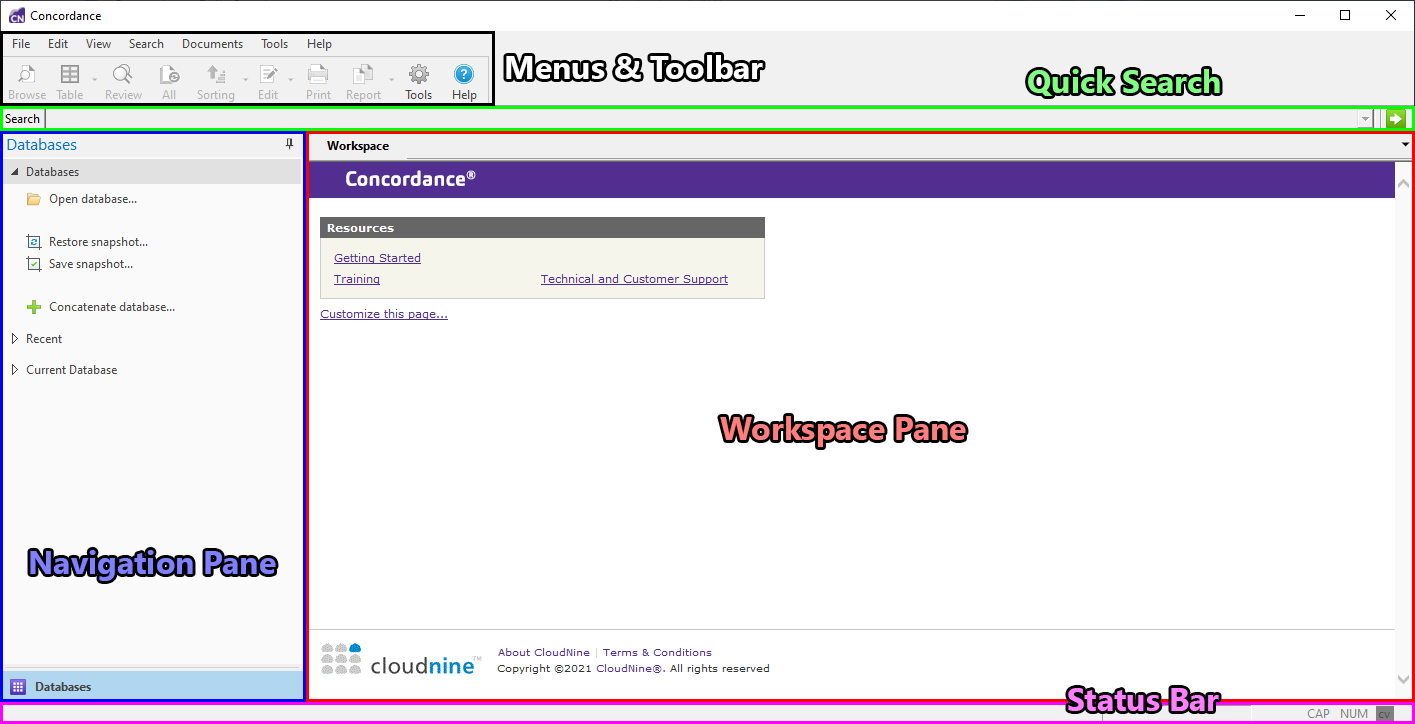Screen dimensions: 1415x724
Task: Click the NUM status bar indicator
Action: (1354, 714)
